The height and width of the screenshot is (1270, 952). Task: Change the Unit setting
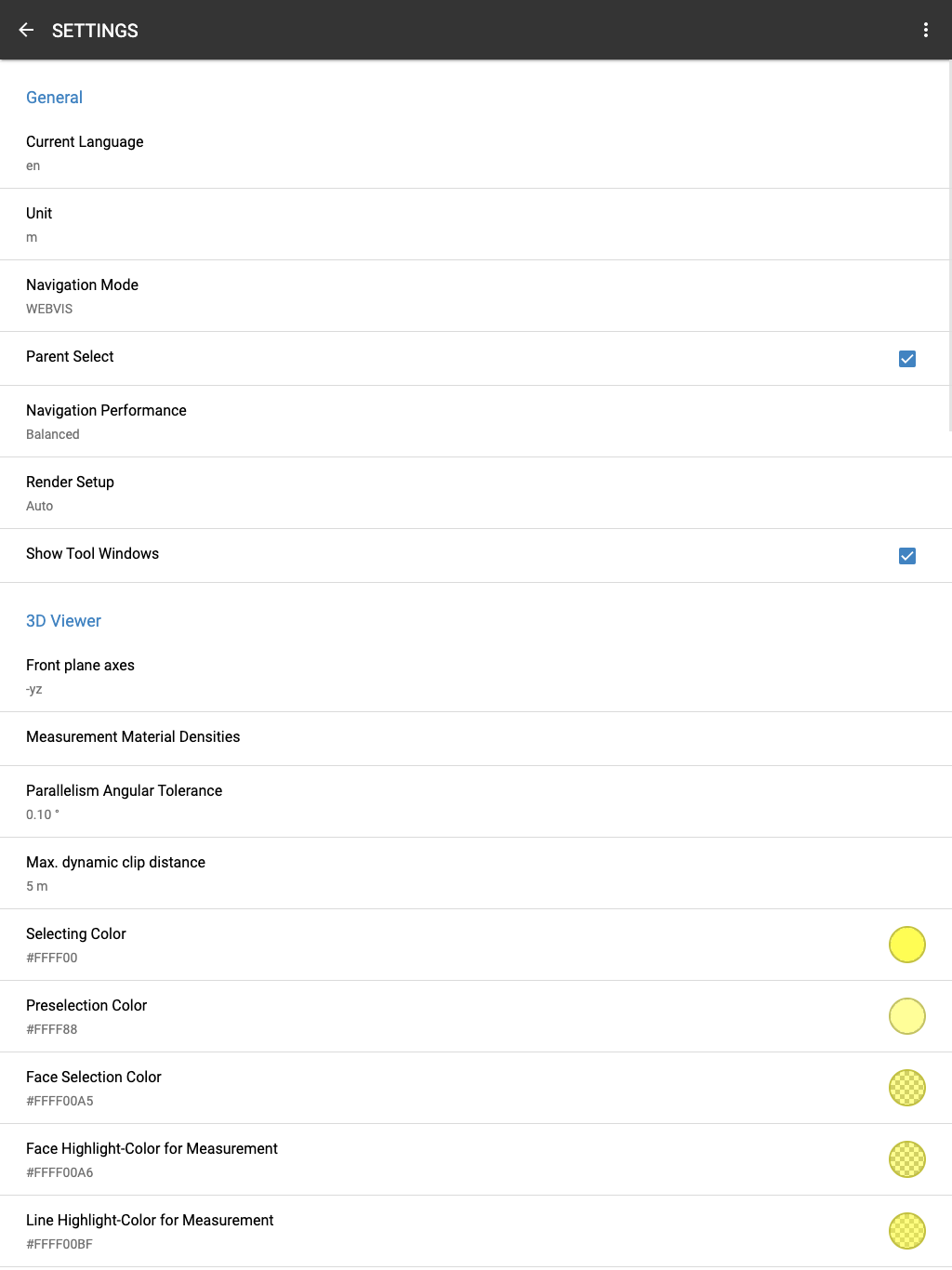pyautogui.click(x=39, y=224)
